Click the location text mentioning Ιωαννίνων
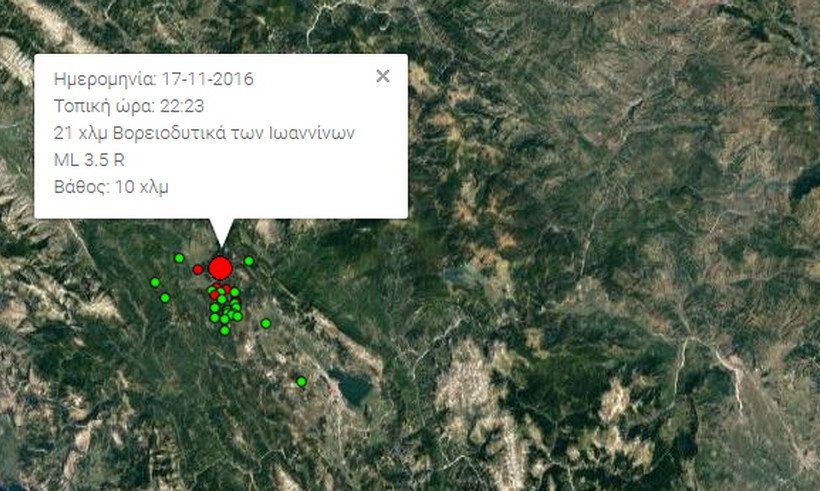Screen dimensions: 820x491 204,133
